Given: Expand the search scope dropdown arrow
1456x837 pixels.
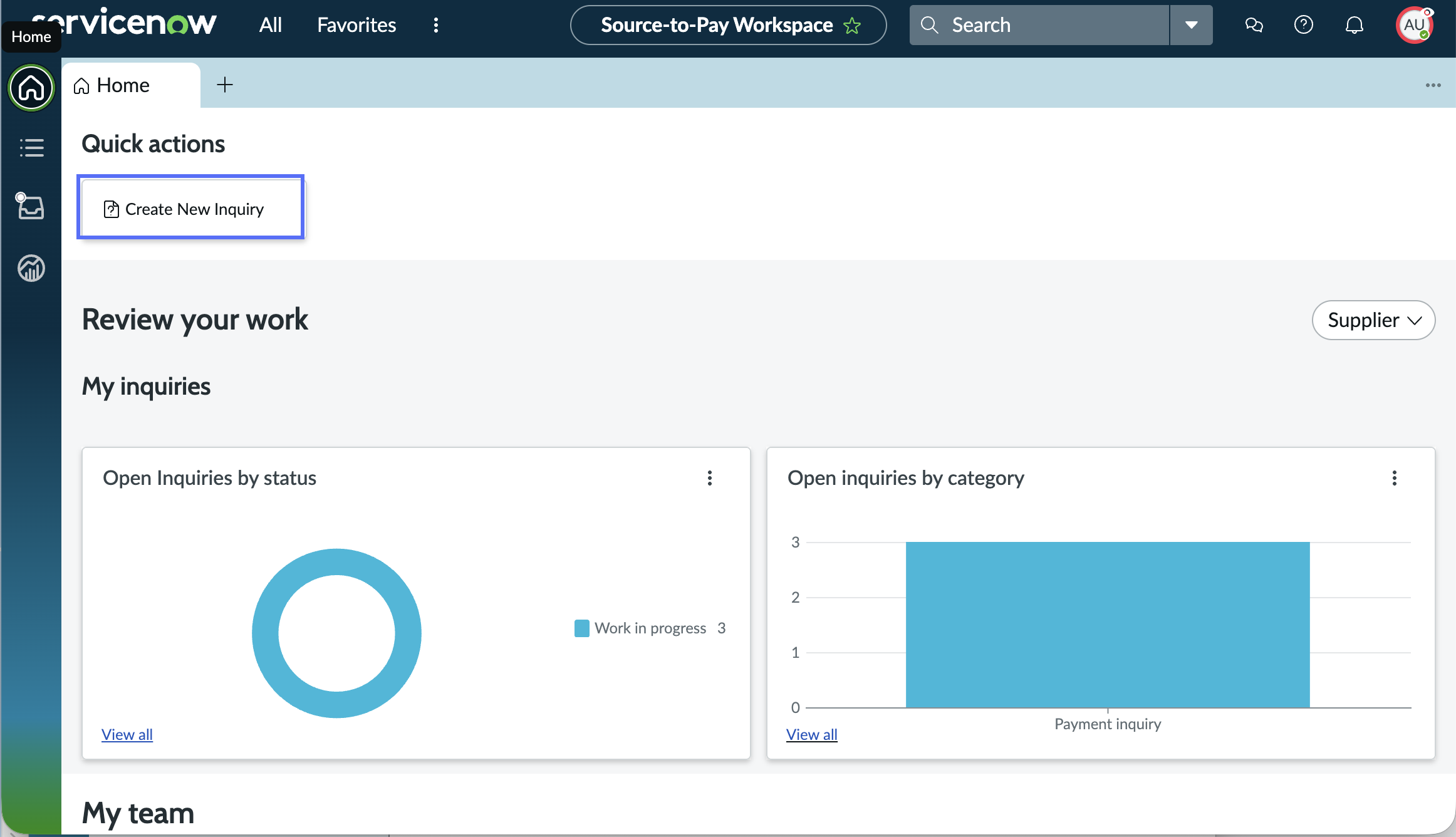Looking at the screenshot, I should point(1192,25).
